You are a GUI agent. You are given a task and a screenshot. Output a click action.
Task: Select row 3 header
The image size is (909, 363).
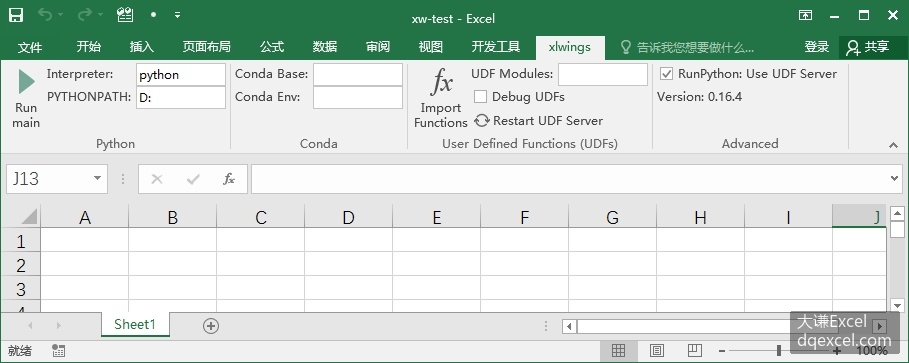pyautogui.click(x=20, y=288)
